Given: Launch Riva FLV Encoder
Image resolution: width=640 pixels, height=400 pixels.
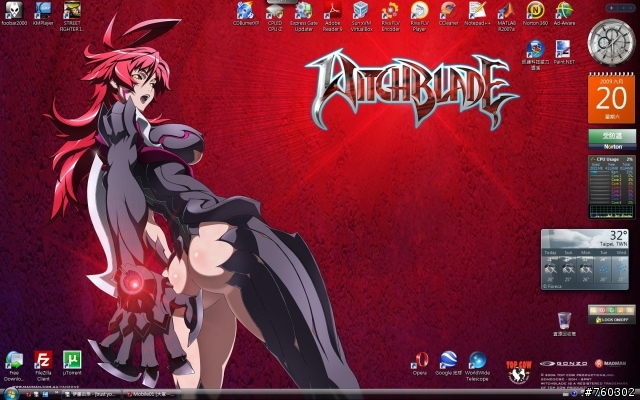Looking at the screenshot, I should click(390, 16).
